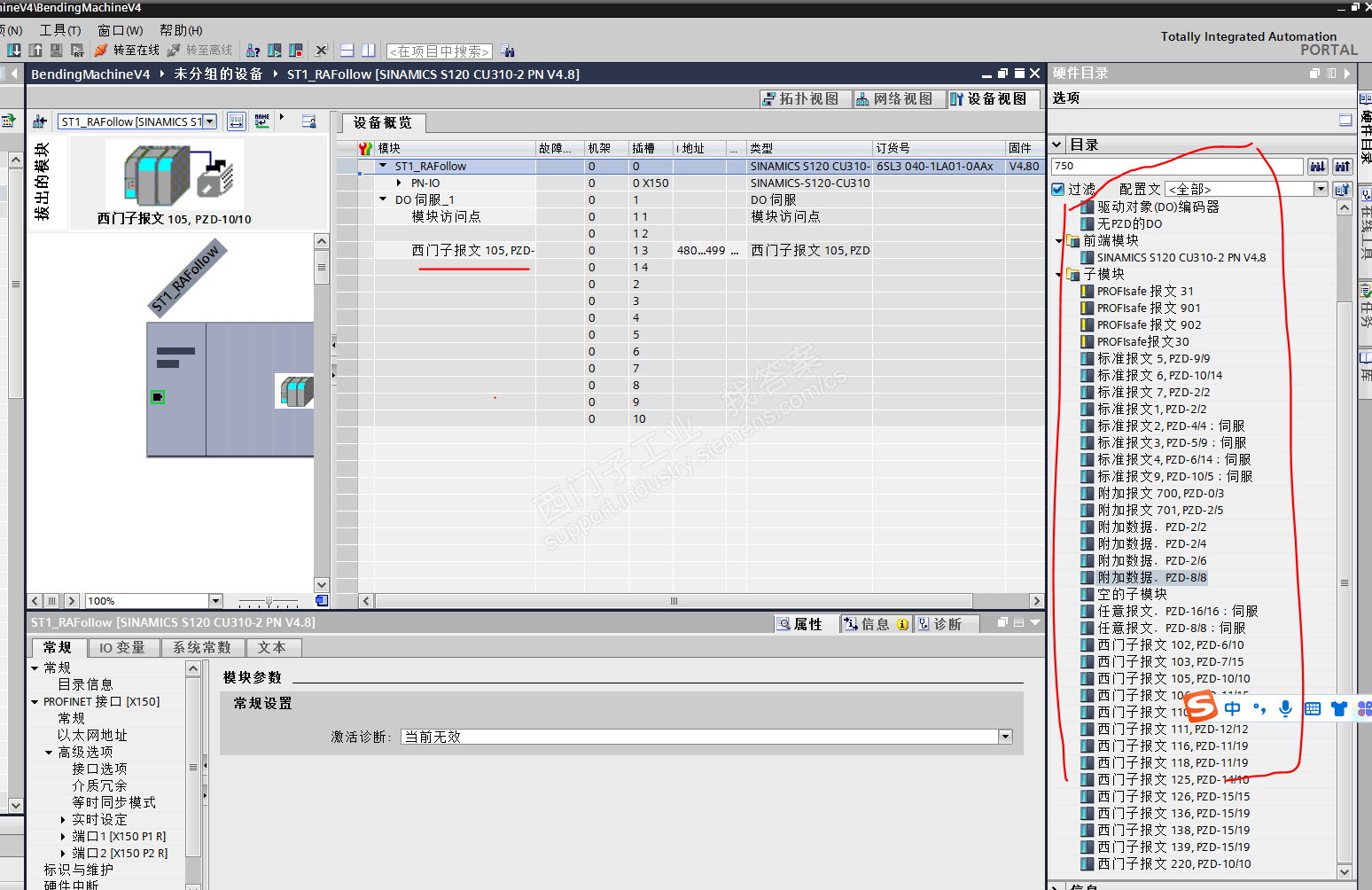1372x890 pixels.
Task: Click the start CPU toolbar icon
Action: (275, 51)
